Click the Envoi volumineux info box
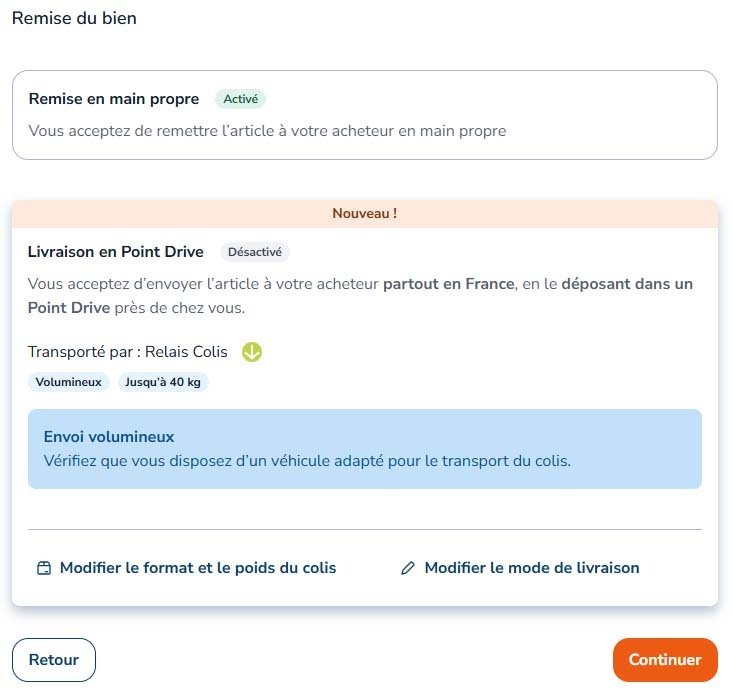This screenshot has height=698, width=733. click(x=365, y=449)
